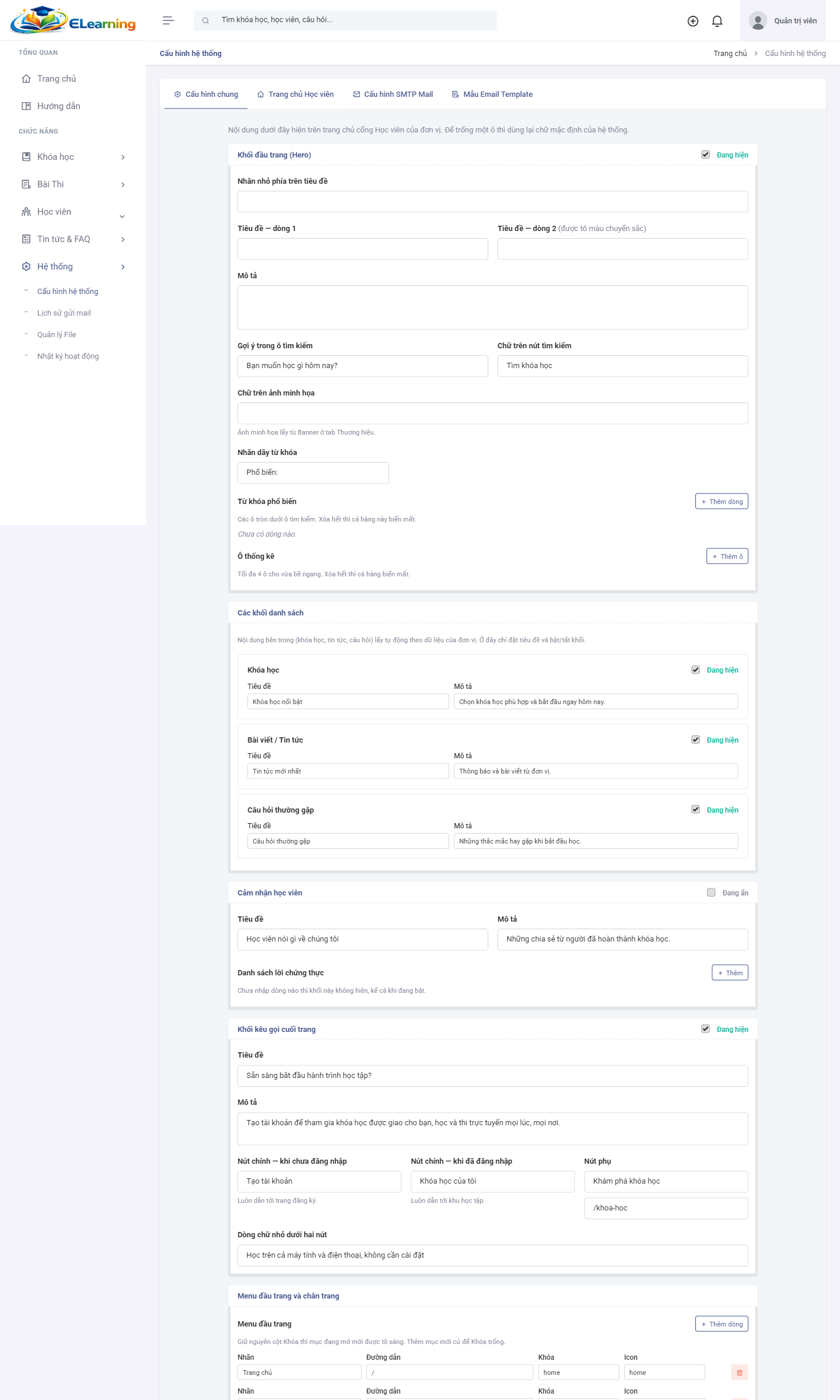The image size is (840, 1400).
Task: Click the Khóa học sidebar icon
Action: [26, 157]
